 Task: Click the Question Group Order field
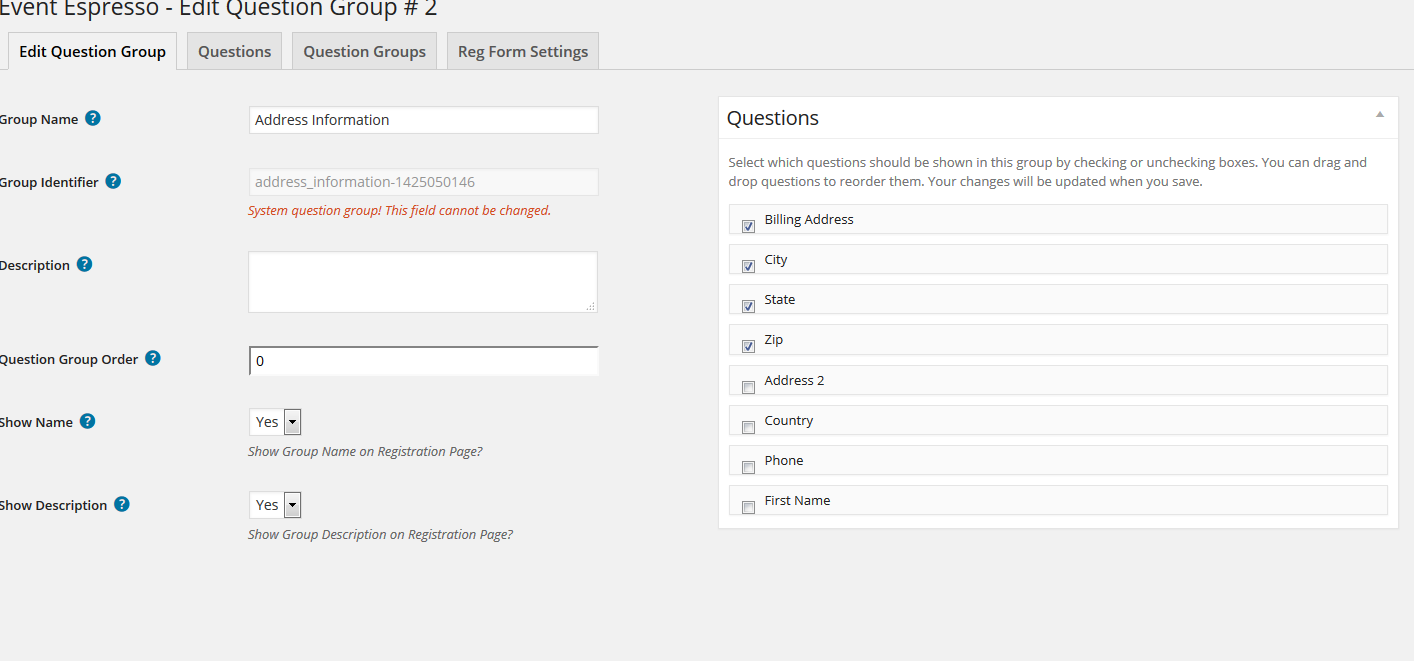[x=423, y=361]
